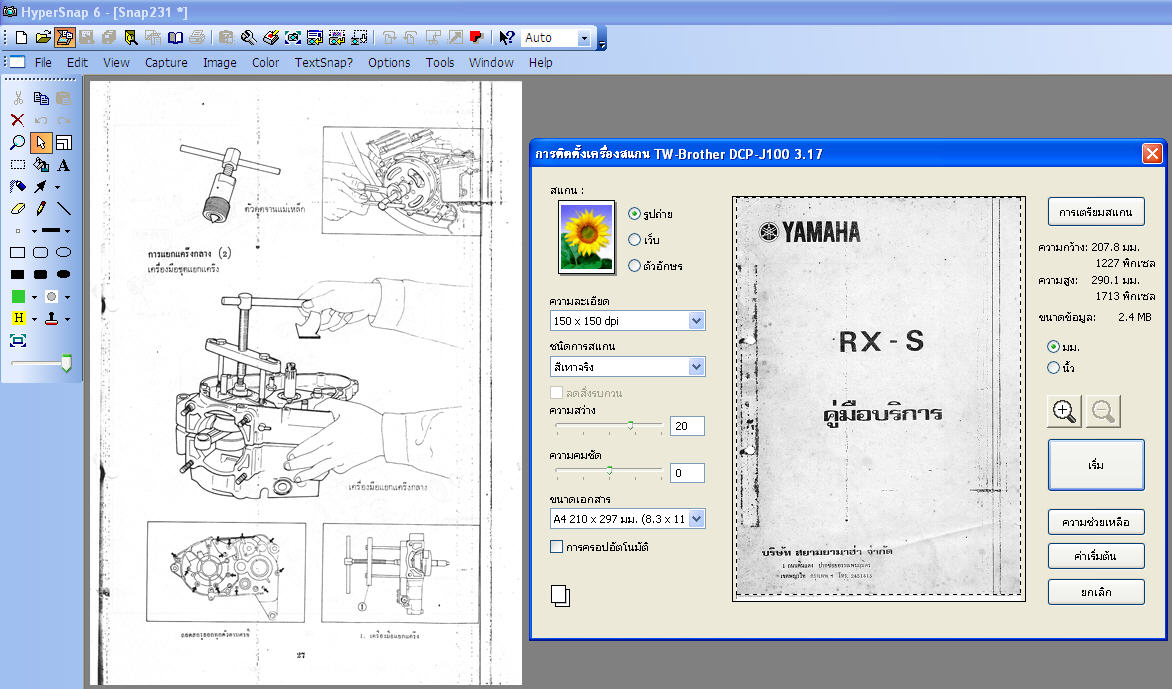Viewport: 1172px width, 689px height.
Task: Select the airbrush spray tool
Action: pyautogui.click(x=18, y=186)
